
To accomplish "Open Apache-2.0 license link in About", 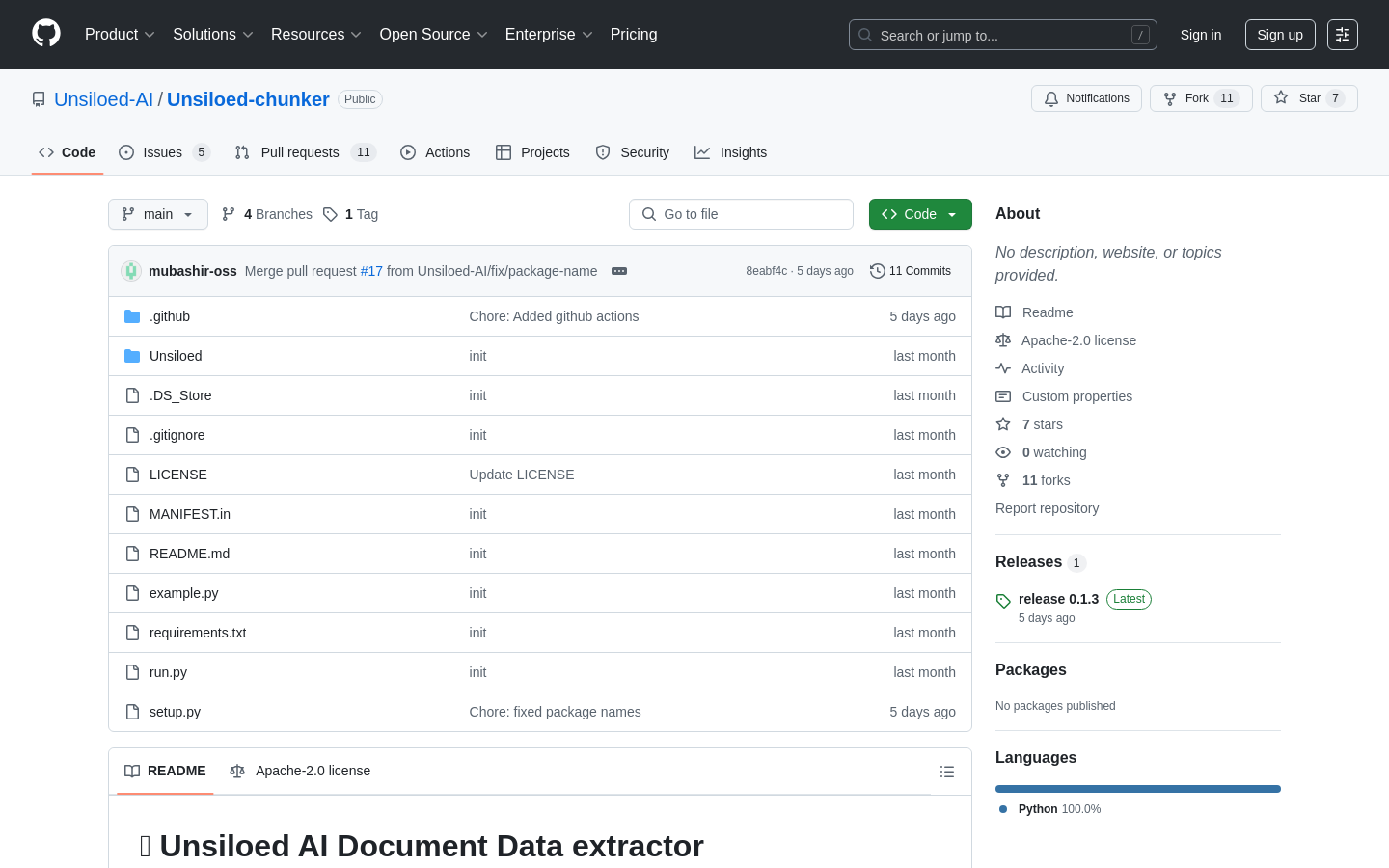I will click(x=1066, y=340).
